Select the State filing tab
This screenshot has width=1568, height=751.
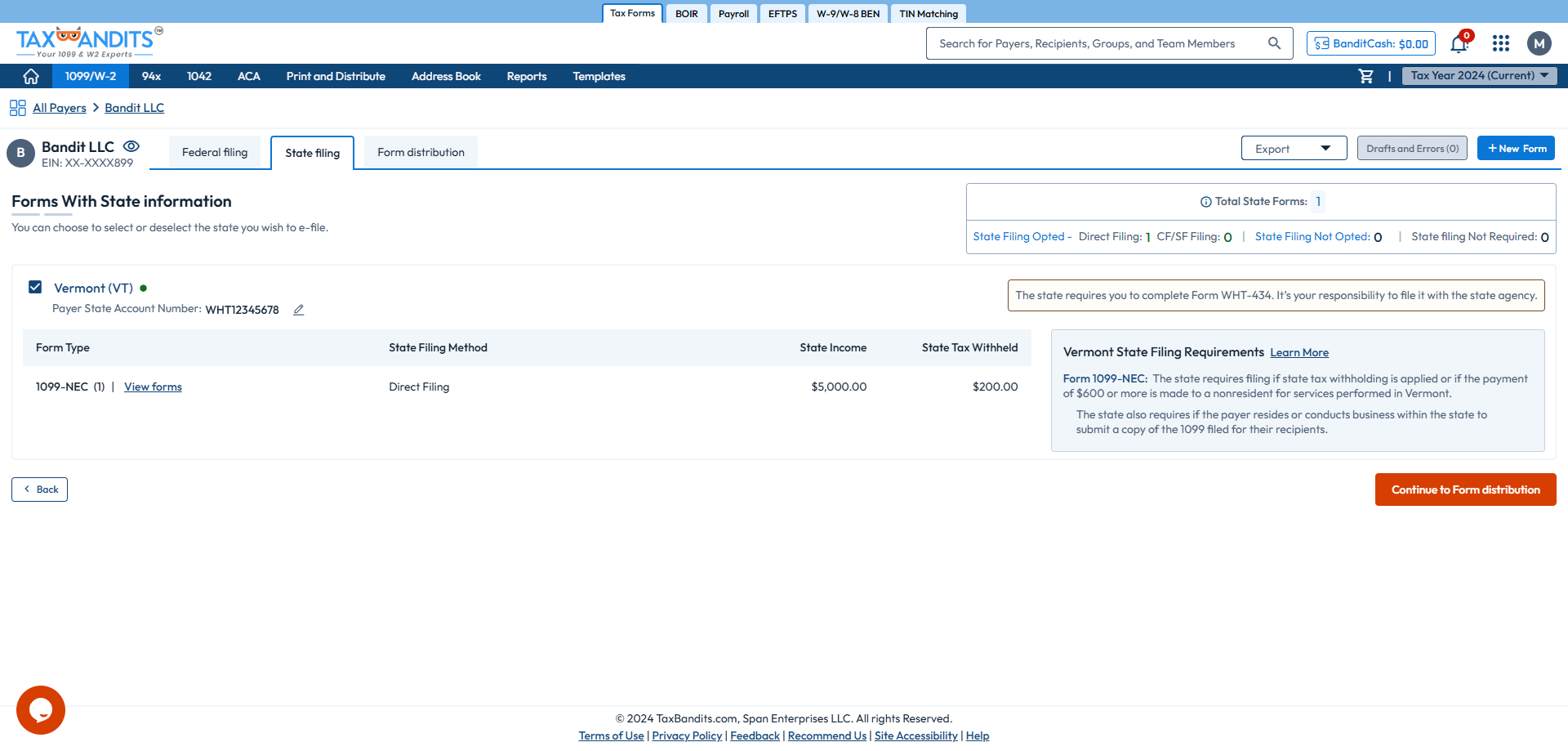pos(313,153)
